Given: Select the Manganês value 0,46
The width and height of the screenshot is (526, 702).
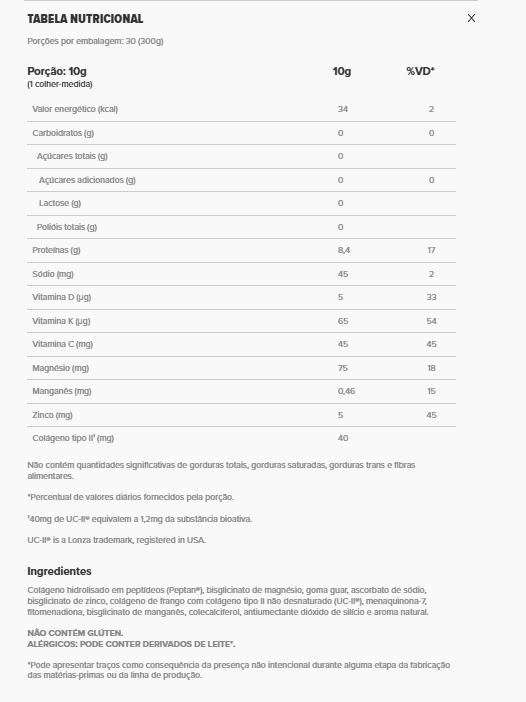Looking at the screenshot, I should [x=346, y=391].
